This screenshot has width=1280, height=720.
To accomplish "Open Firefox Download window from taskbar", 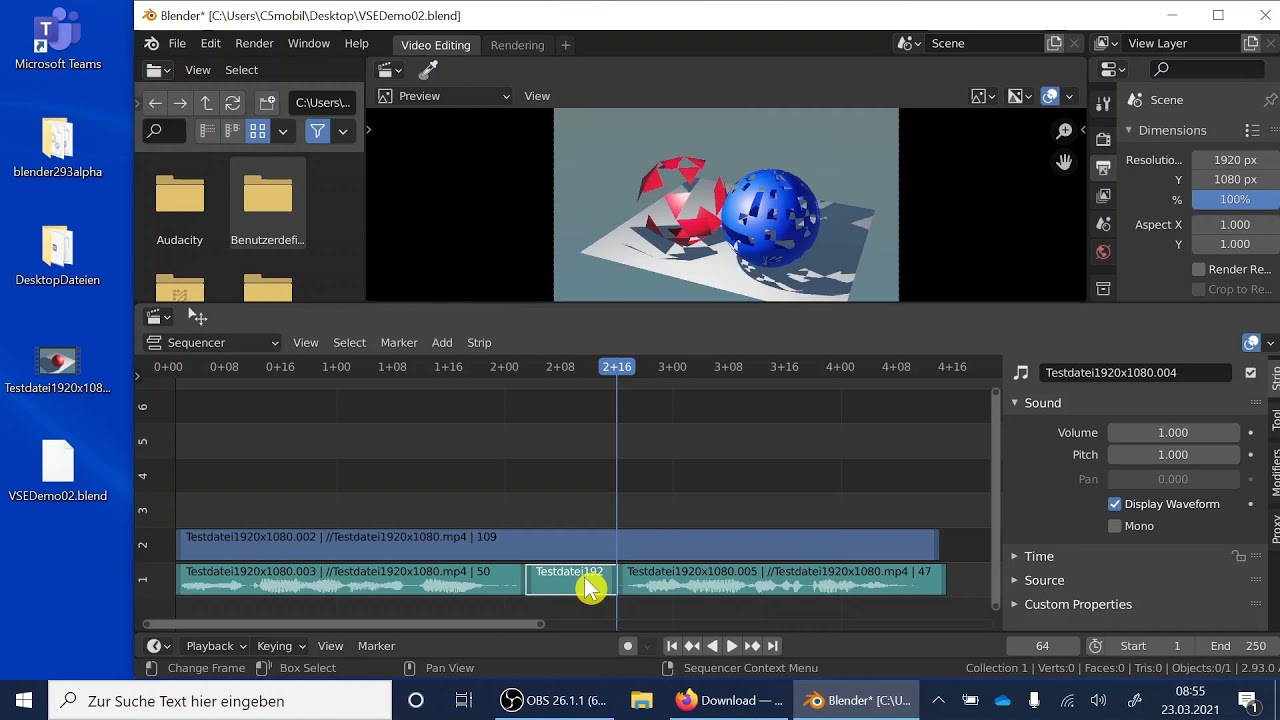I will pos(730,700).
